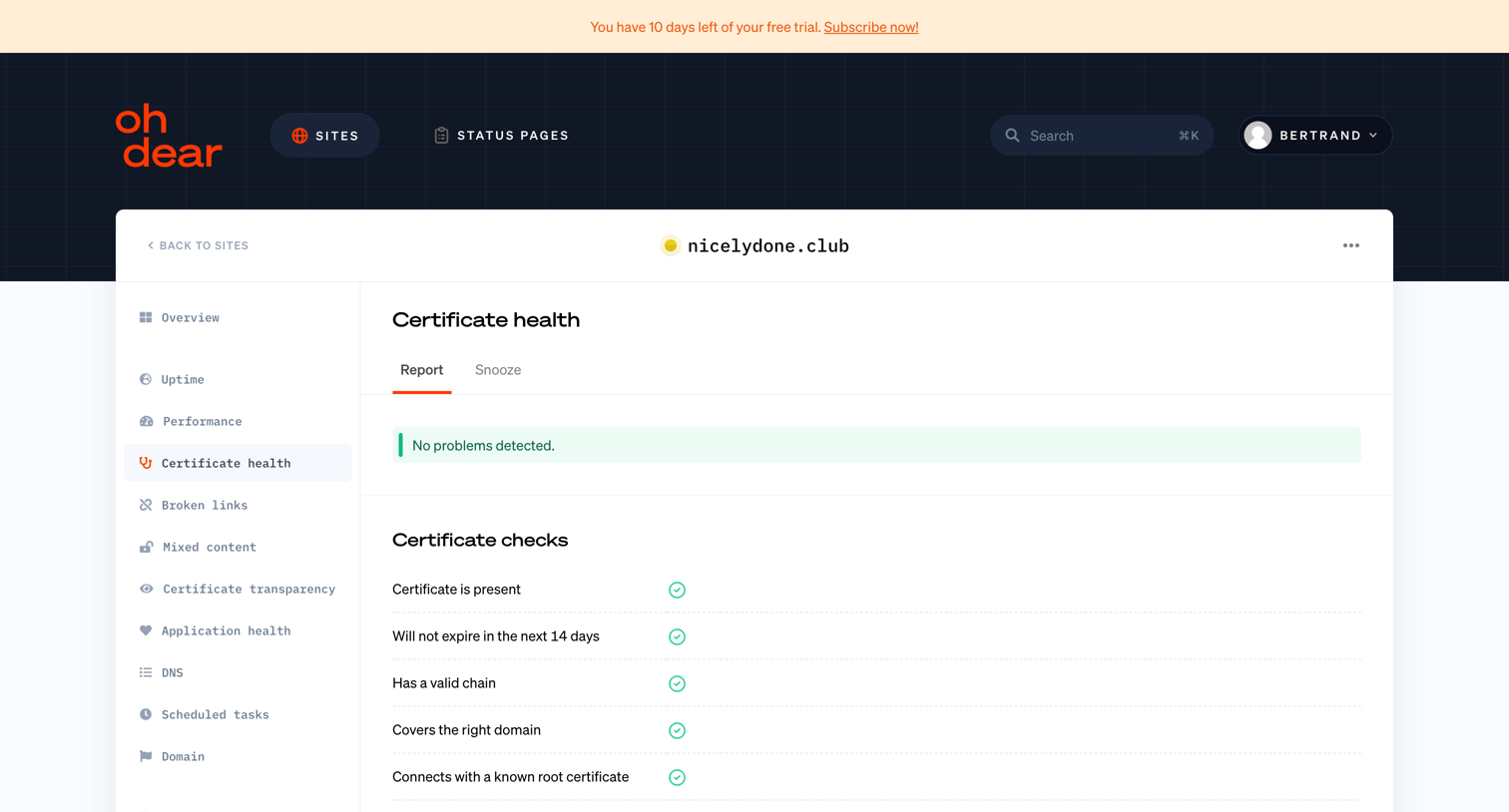The width and height of the screenshot is (1509, 812).
Task: Switch to the Report tab
Action: [421, 370]
